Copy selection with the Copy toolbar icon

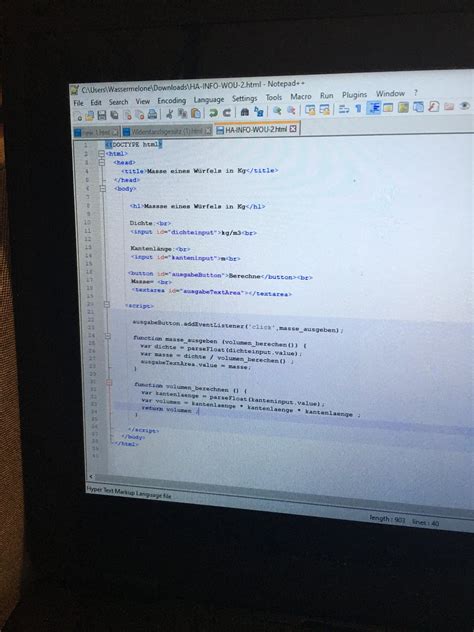(182, 114)
